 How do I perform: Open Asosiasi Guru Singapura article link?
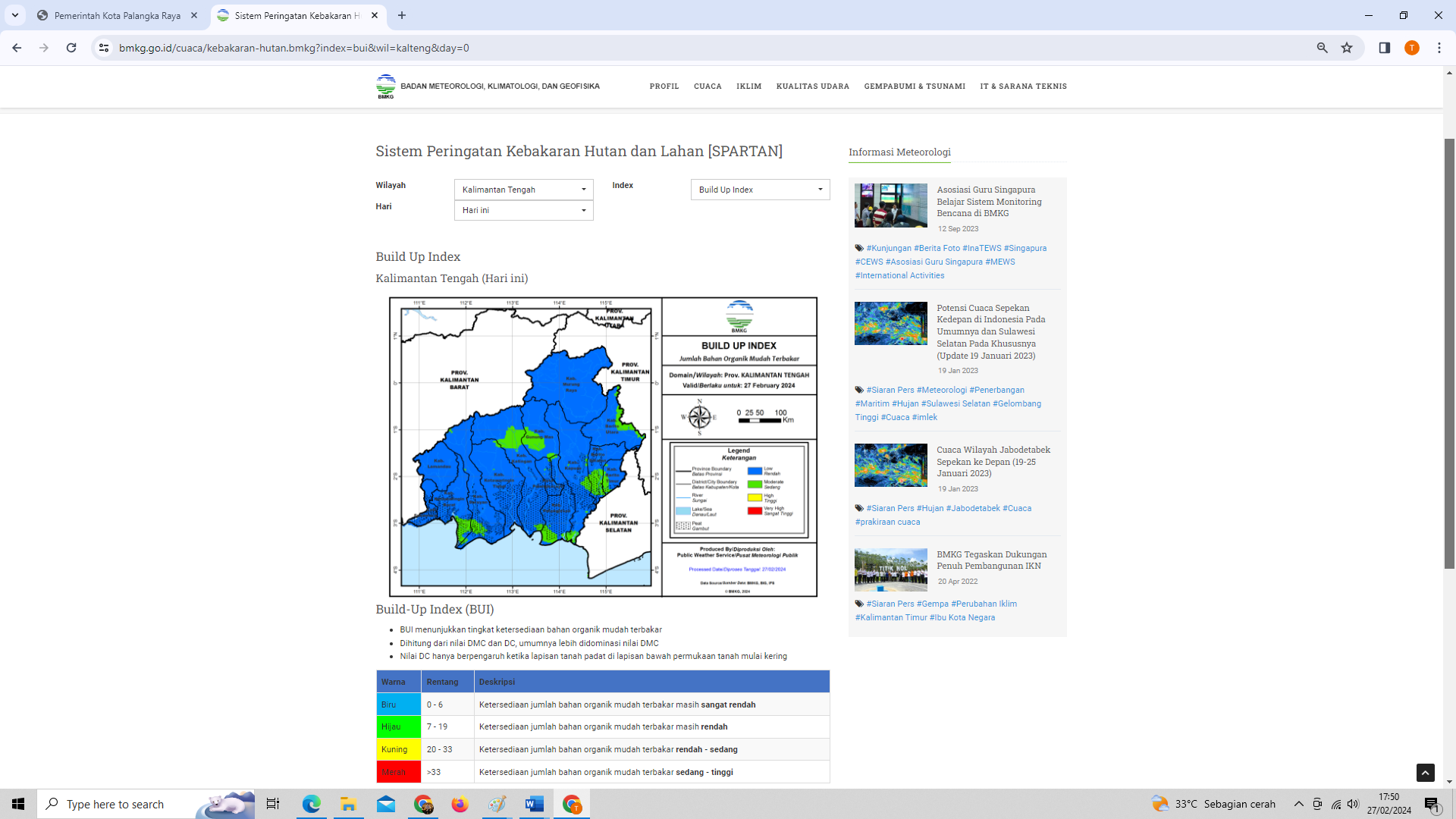(x=989, y=202)
